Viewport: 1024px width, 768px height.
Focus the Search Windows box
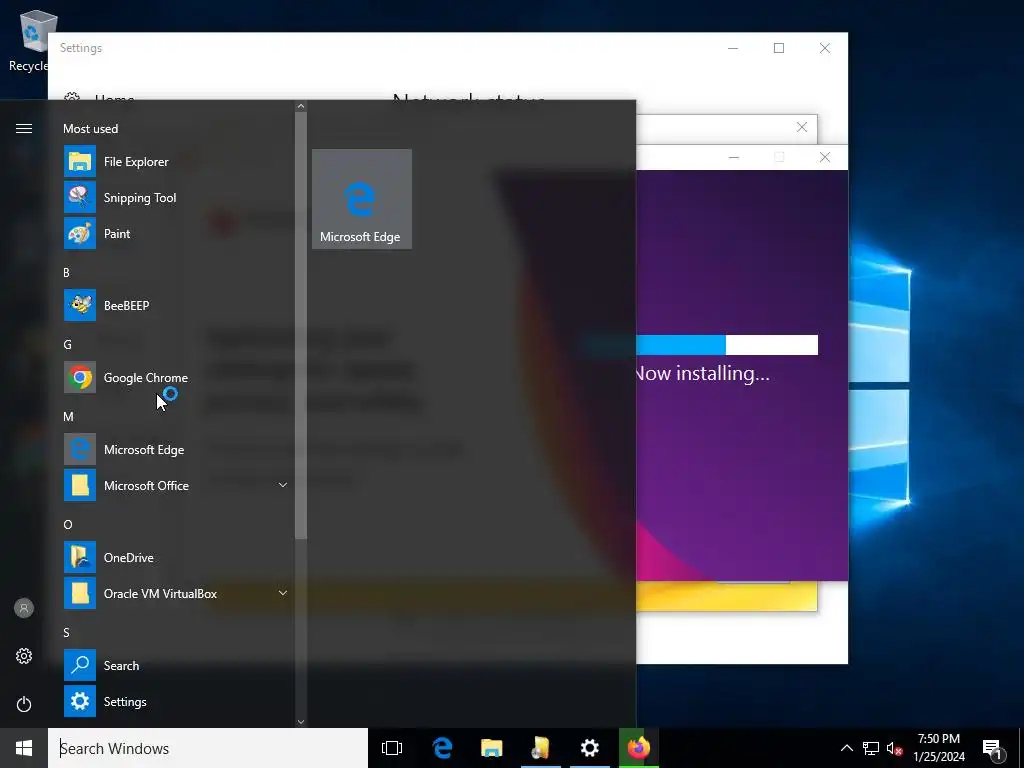208,748
